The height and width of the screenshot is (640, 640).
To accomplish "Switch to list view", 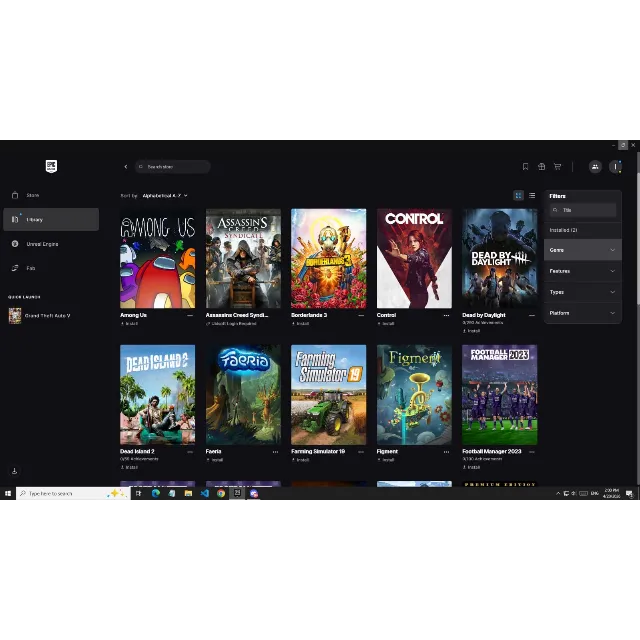I will [532, 196].
